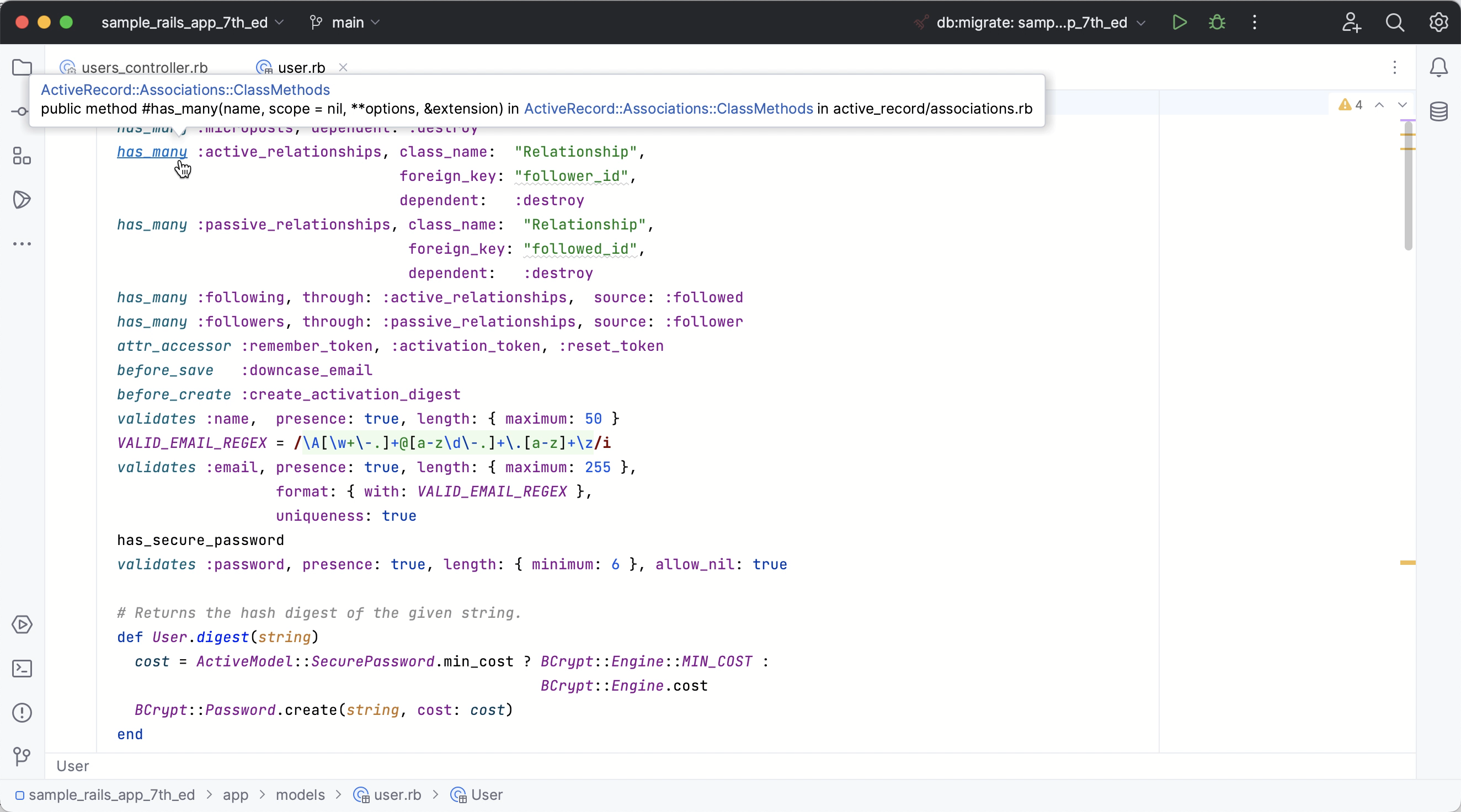This screenshot has width=1461, height=812.
Task: Open the Database tool window
Action: [x=1438, y=112]
